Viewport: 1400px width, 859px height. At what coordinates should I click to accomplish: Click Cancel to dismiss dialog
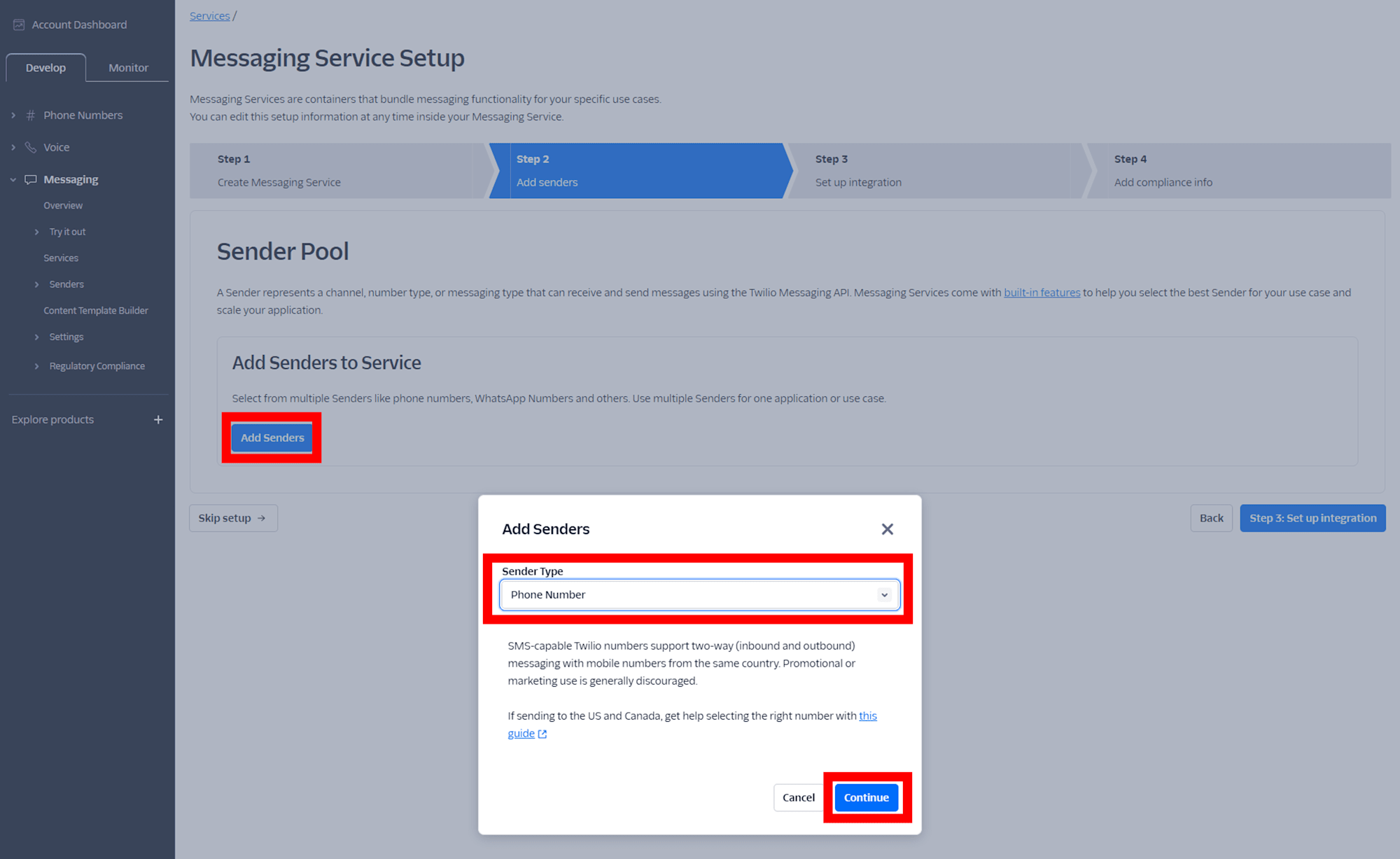click(x=798, y=797)
